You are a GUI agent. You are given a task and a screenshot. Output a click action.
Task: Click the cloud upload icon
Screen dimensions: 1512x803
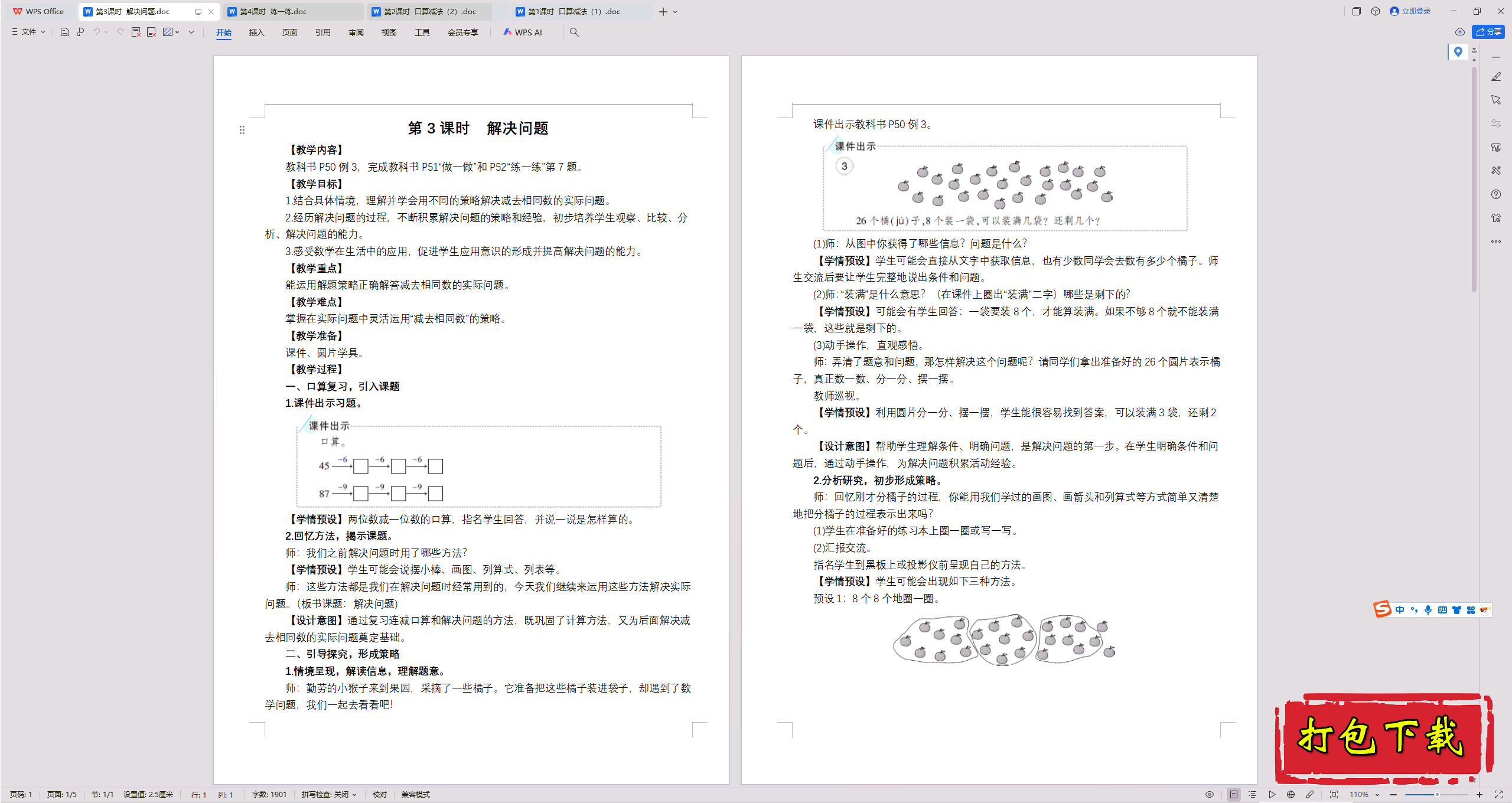(x=1460, y=32)
